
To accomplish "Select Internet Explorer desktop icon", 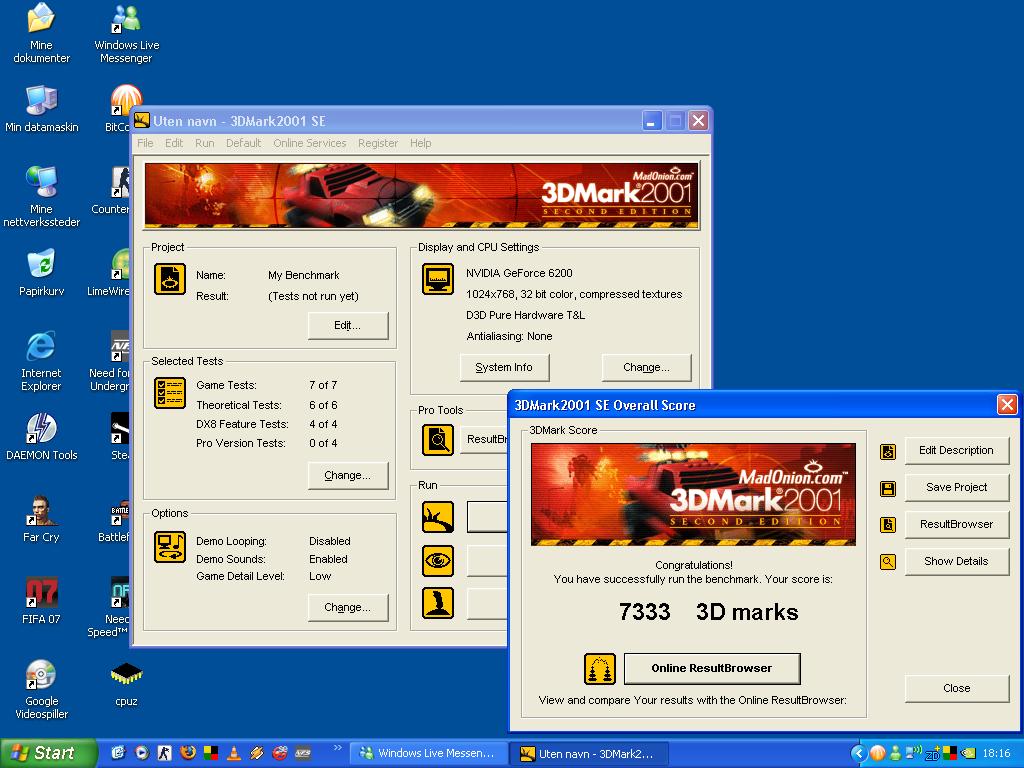I will 41,360.
